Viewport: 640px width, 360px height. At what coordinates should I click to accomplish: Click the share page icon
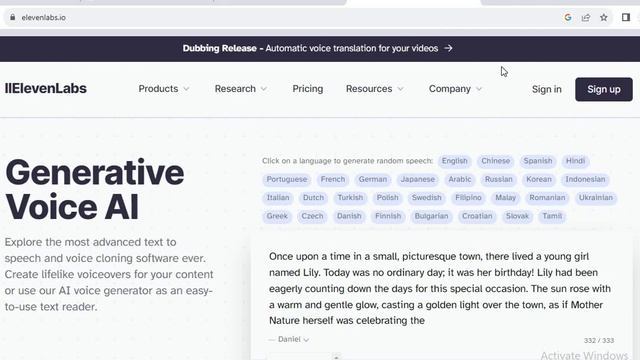click(x=586, y=18)
